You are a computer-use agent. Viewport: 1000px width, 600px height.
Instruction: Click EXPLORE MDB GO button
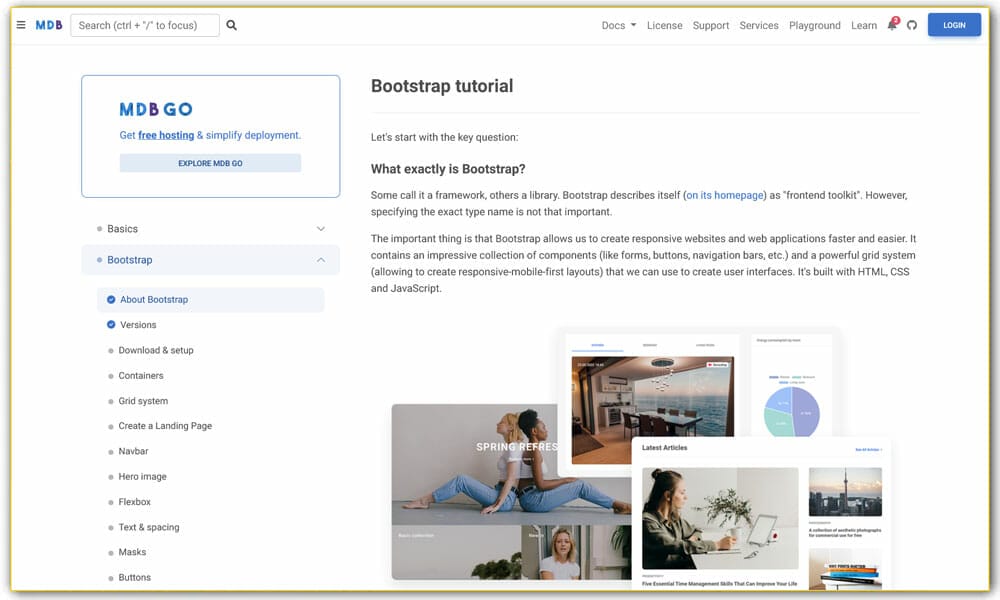[x=210, y=163]
